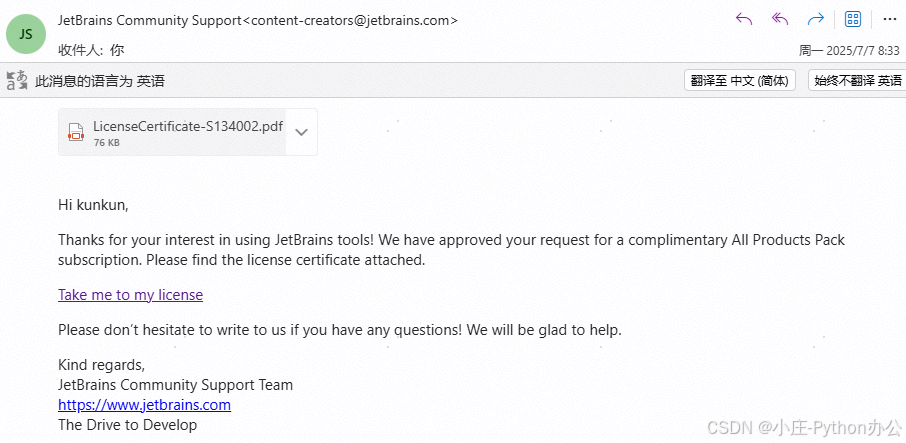Click The Drive to Develop tagline

[128, 426]
